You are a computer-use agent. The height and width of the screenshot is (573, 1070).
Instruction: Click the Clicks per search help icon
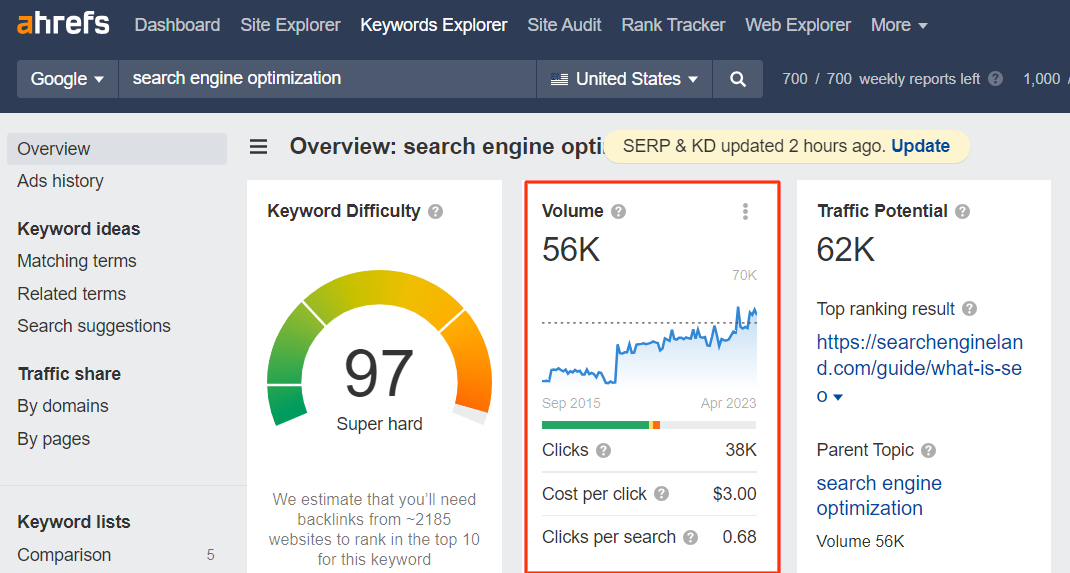pos(691,538)
